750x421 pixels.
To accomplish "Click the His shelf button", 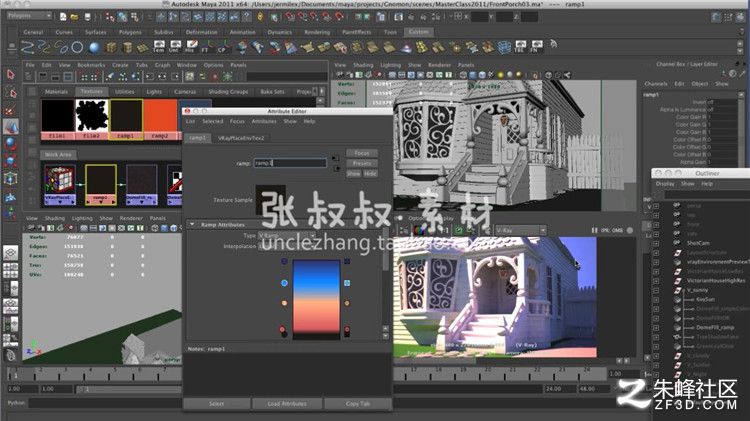I will point(191,47).
